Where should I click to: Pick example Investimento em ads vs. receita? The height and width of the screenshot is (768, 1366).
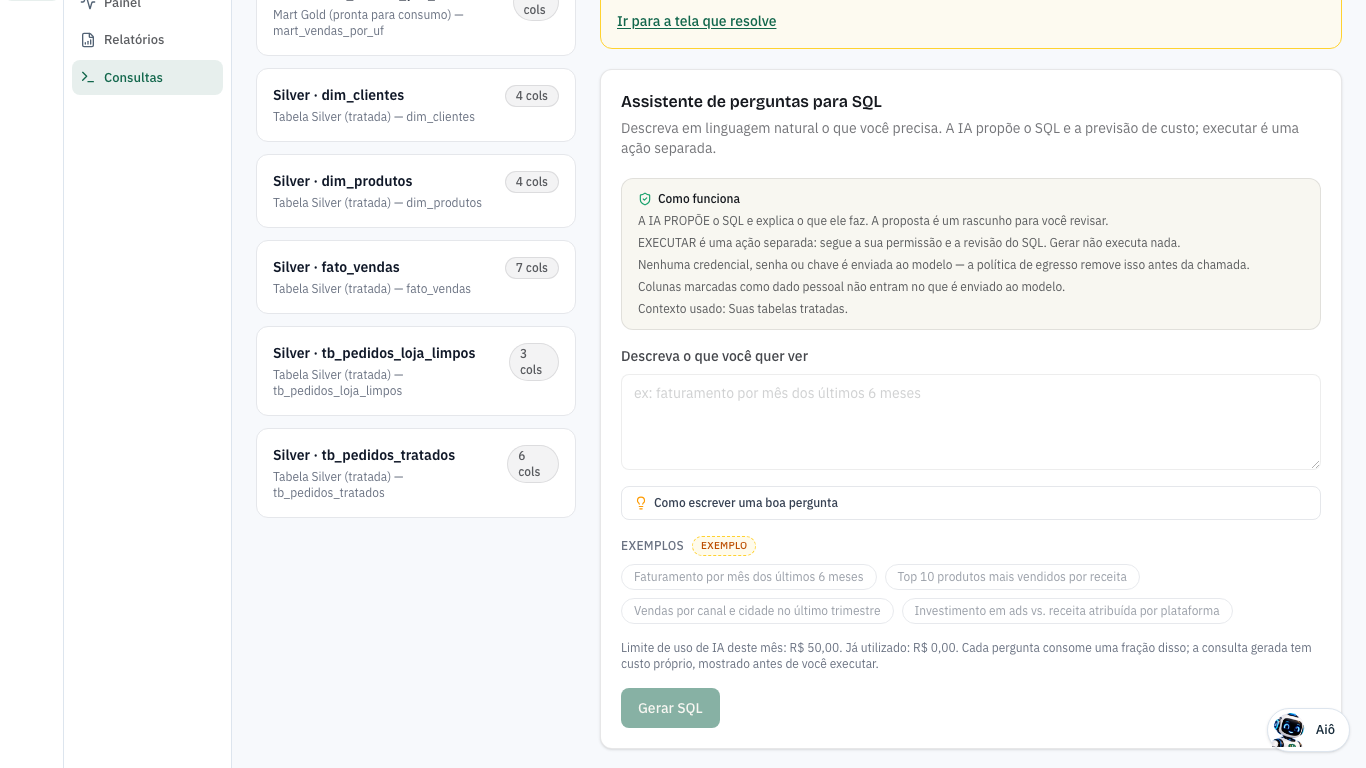(x=1067, y=611)
